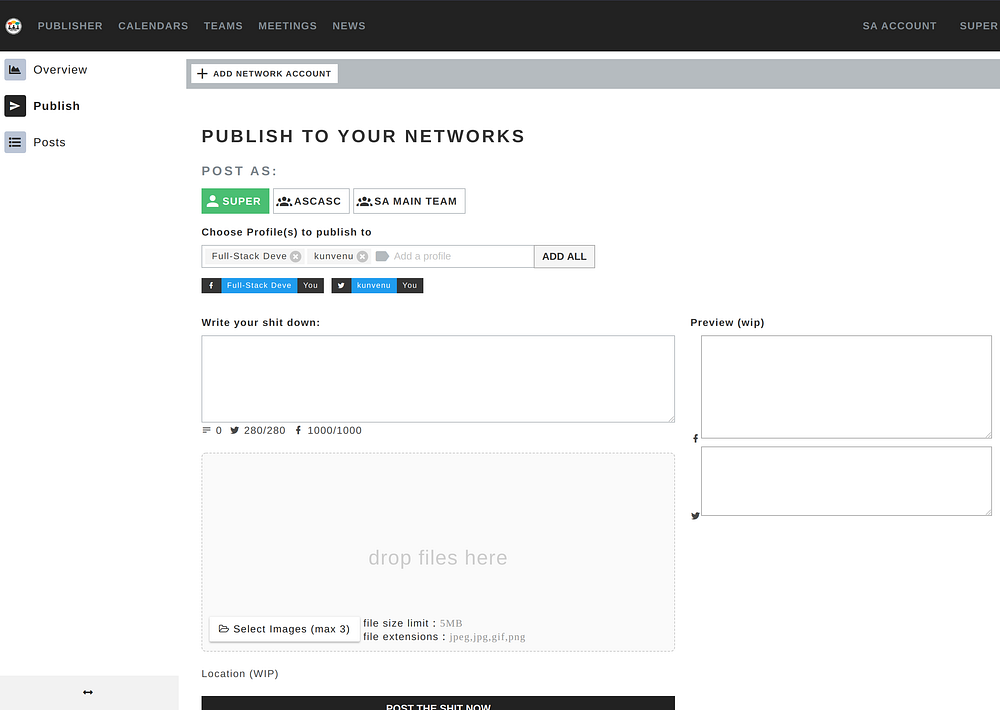Click the text length counter icon

coord(206,431)
